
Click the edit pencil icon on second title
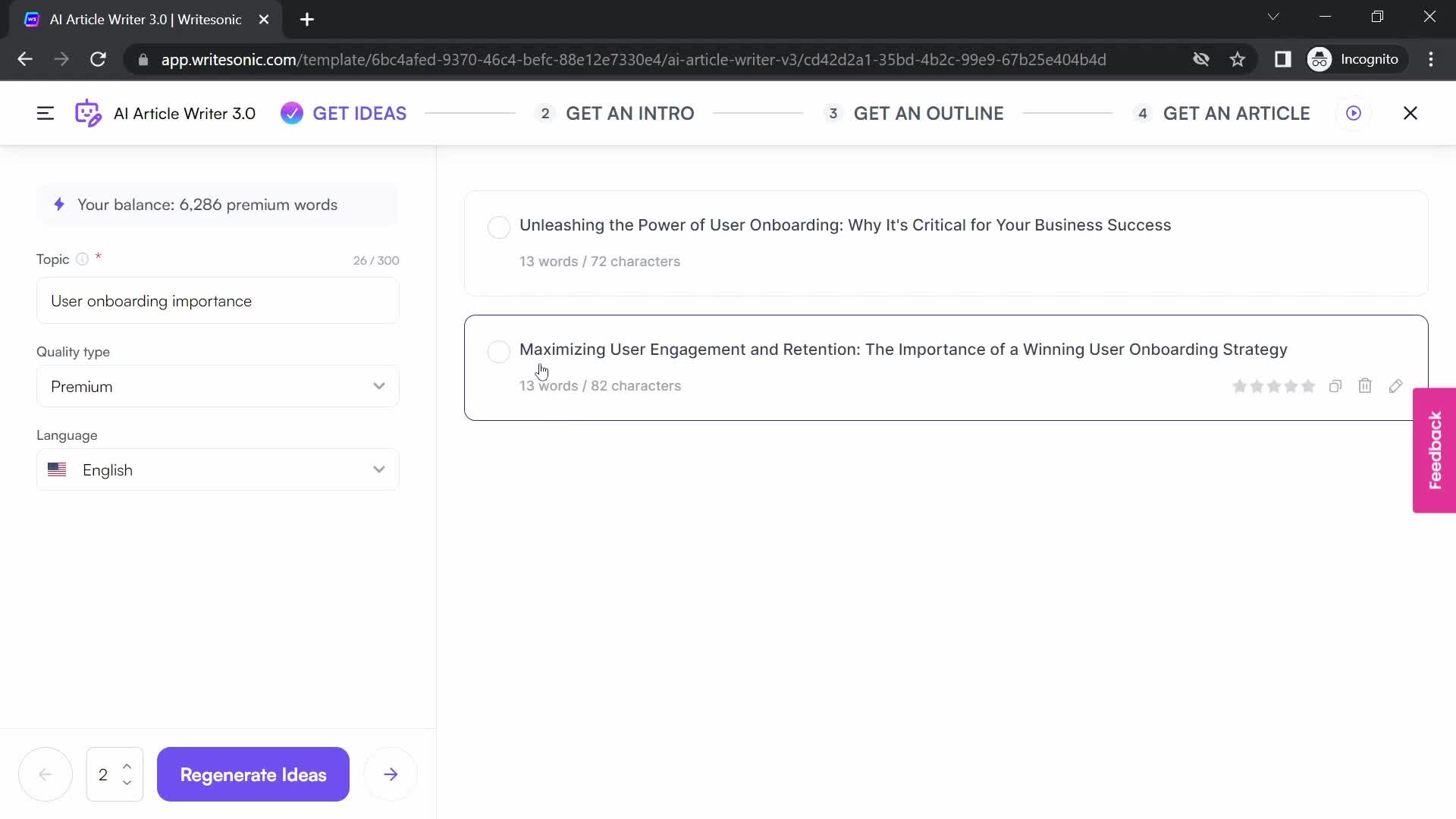(1396, 385)
